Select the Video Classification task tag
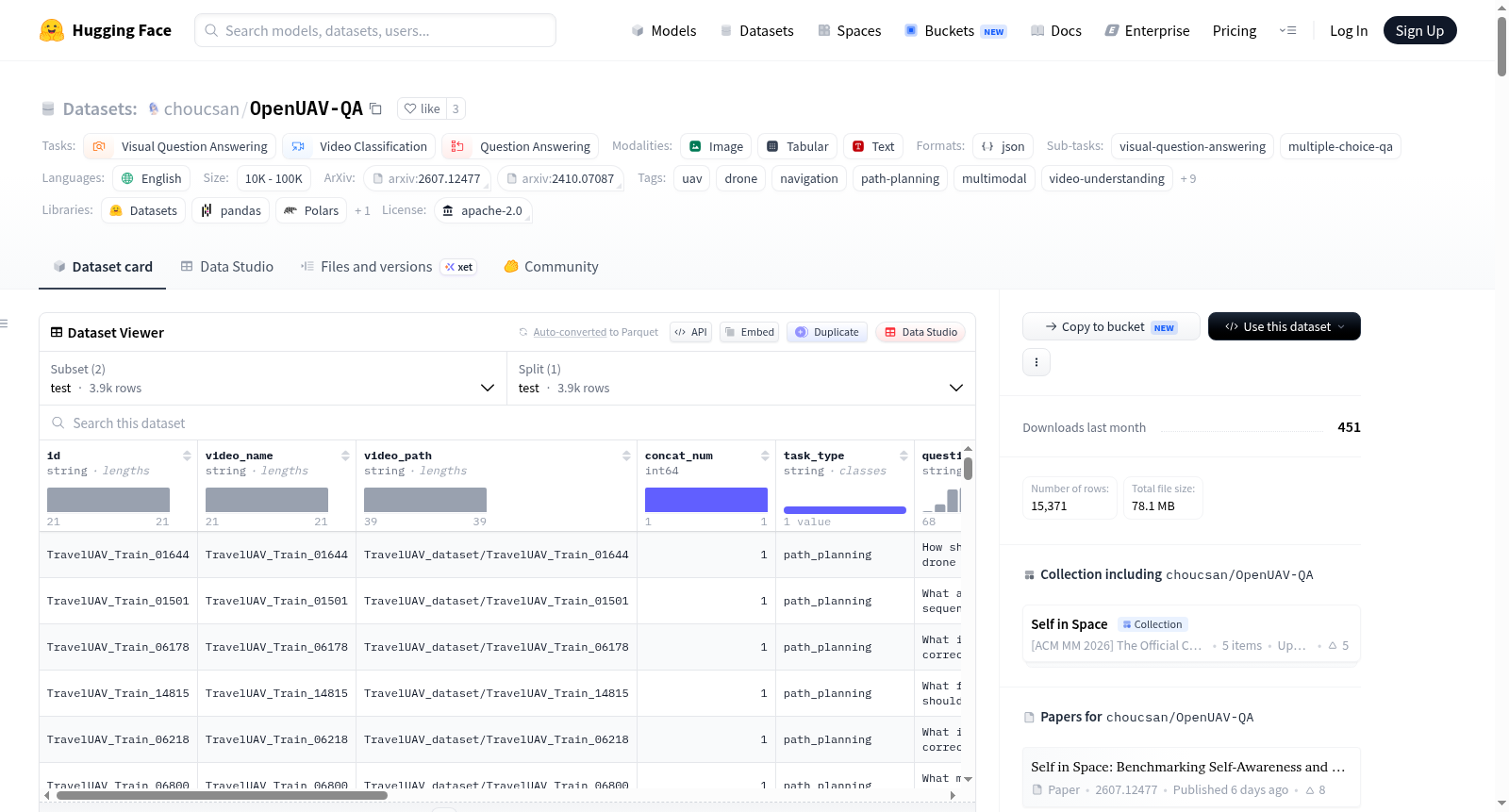 click(x=358, y=146)
